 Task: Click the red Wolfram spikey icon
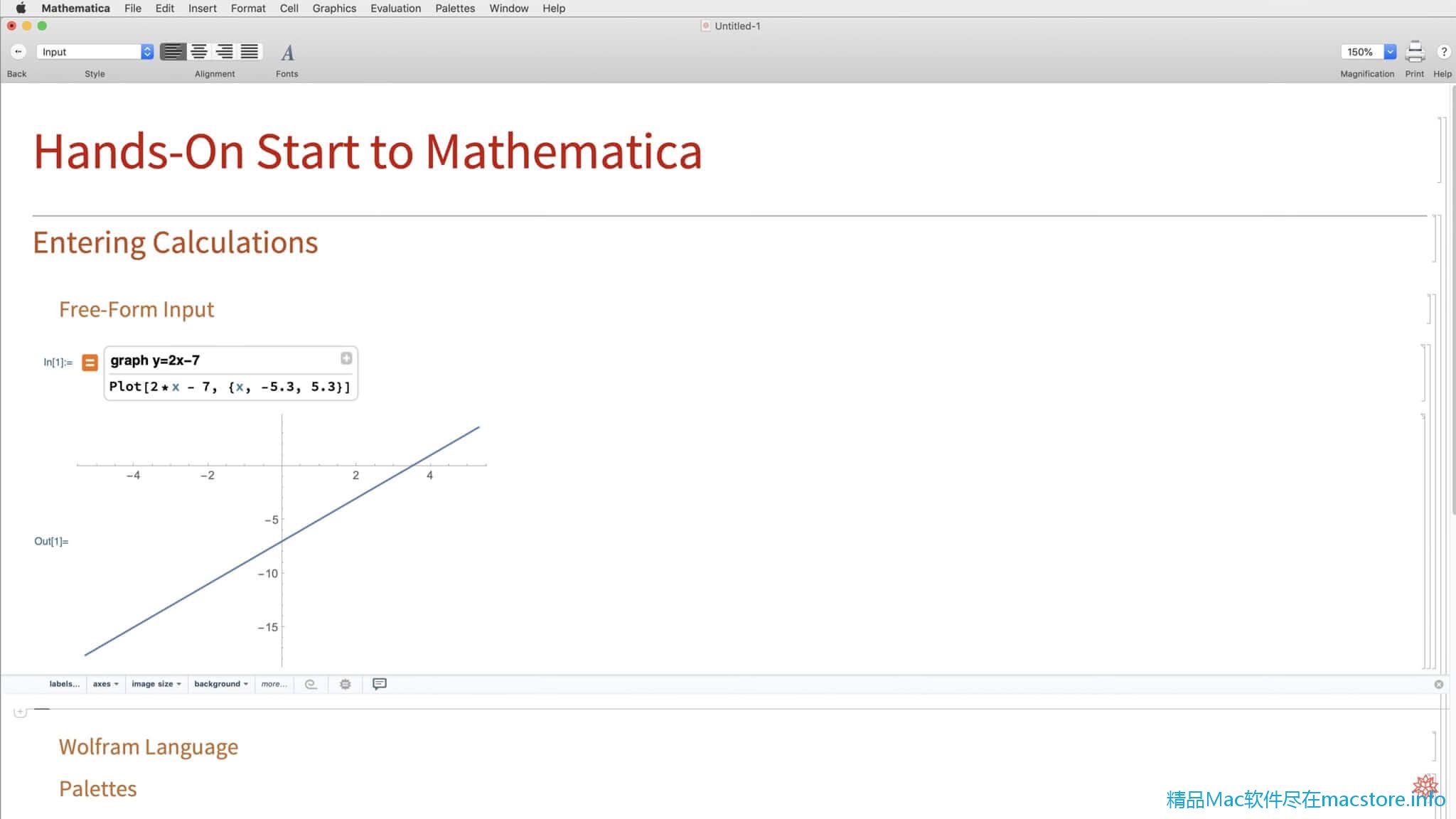tap(1425, 787)
